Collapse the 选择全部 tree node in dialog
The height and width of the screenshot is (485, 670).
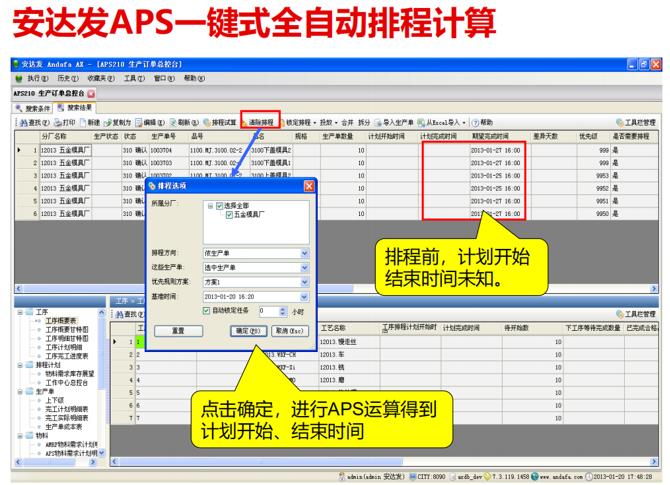coord(210,206)
